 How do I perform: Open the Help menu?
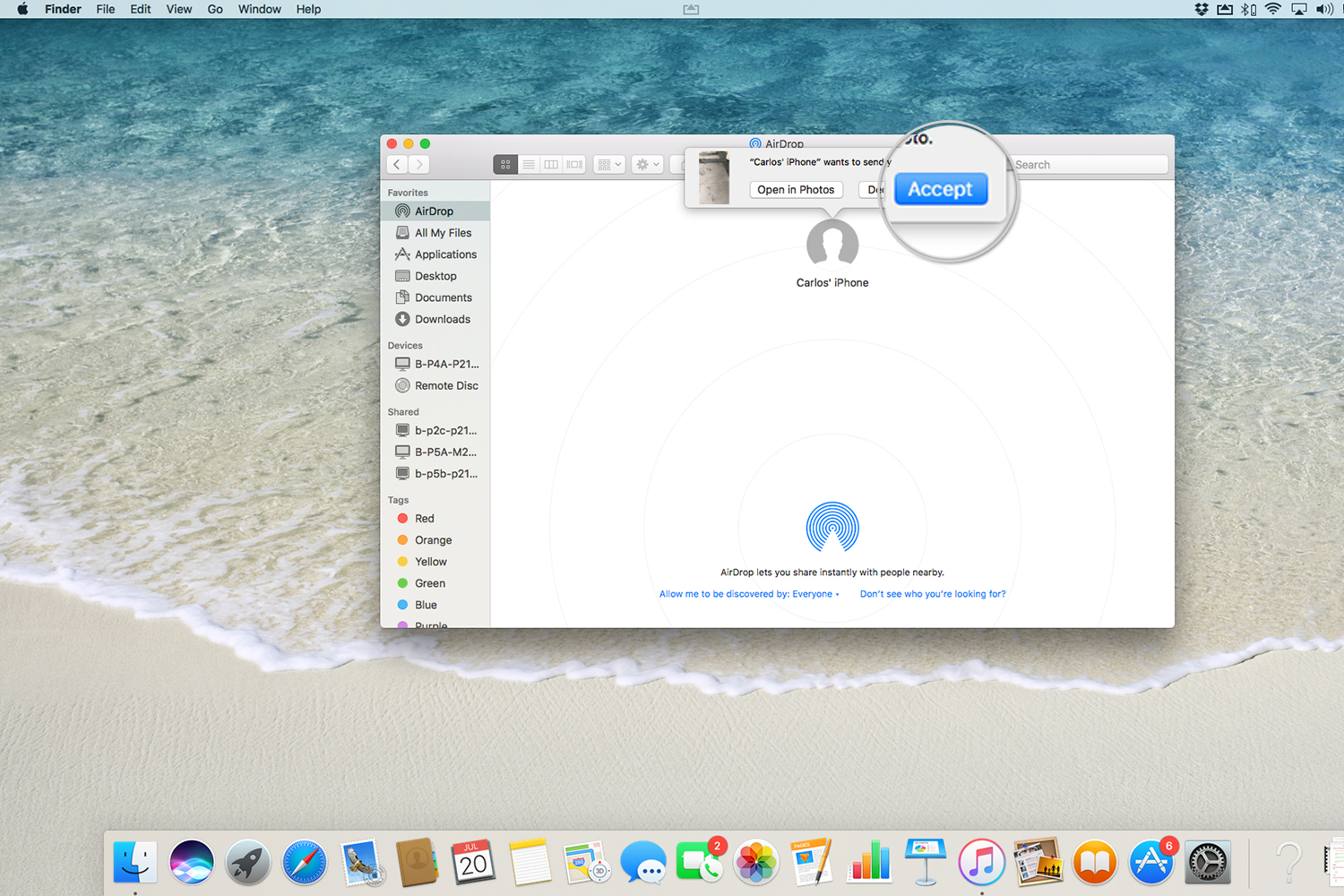tap(308, 9)
